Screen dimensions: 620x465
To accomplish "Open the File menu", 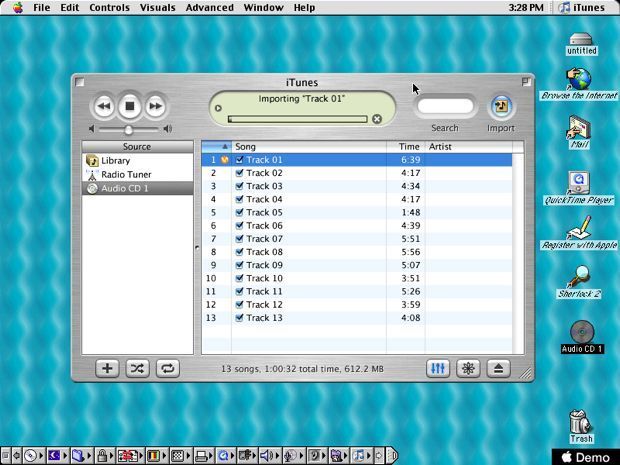I will click(42, 8).
